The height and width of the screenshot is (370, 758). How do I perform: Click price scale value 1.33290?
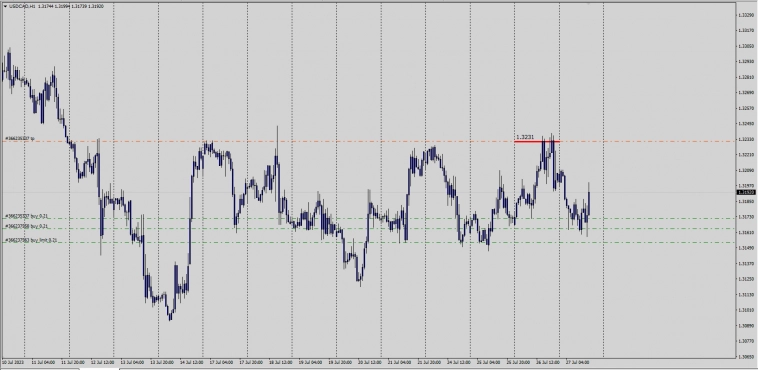(746, 15)
